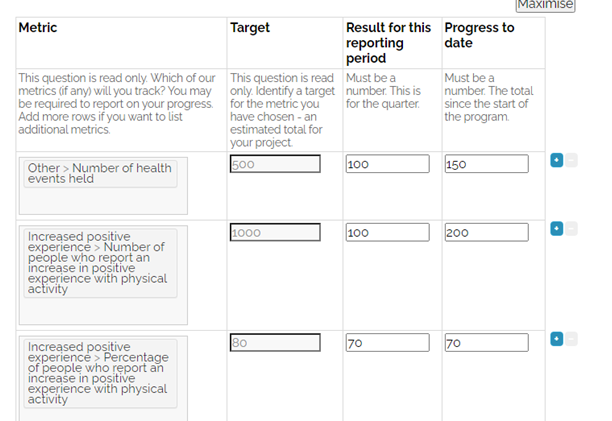Select the 'Number of health events held' metric box

point(100,173)
